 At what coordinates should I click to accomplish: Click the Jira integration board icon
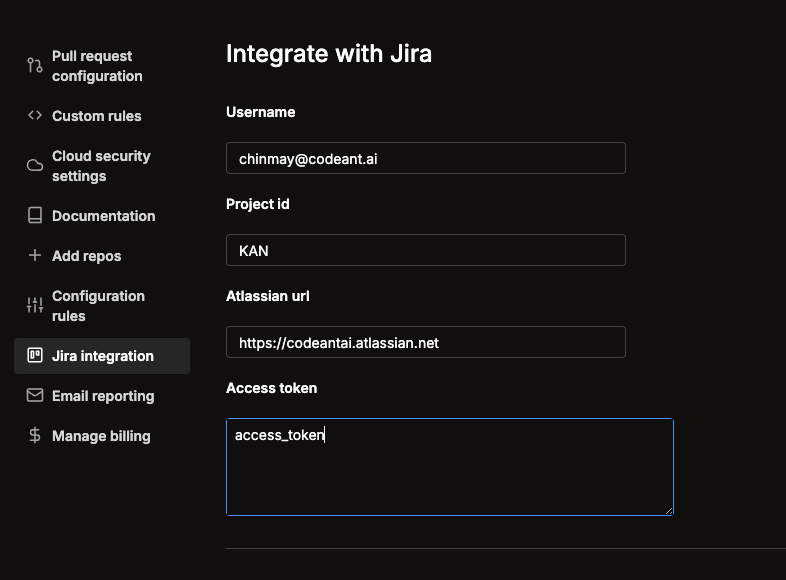[35, 355]
